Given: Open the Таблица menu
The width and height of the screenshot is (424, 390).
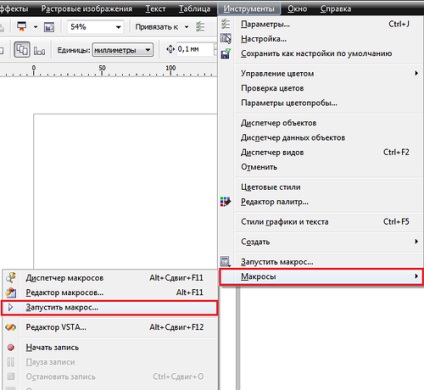Looking at the screenshot, I should (x=194, y=9).
